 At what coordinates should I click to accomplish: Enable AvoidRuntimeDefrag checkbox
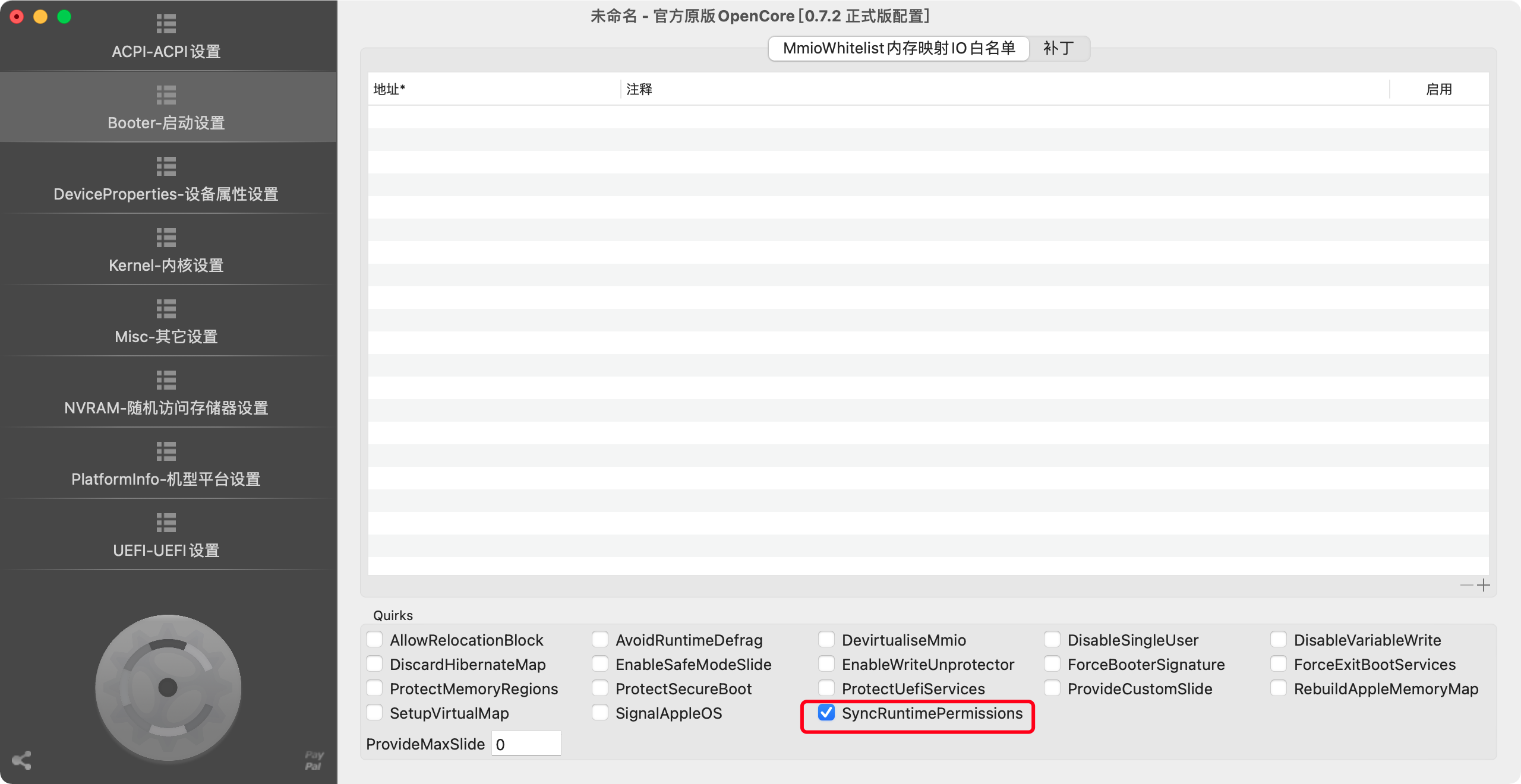[x=600, y=640]
